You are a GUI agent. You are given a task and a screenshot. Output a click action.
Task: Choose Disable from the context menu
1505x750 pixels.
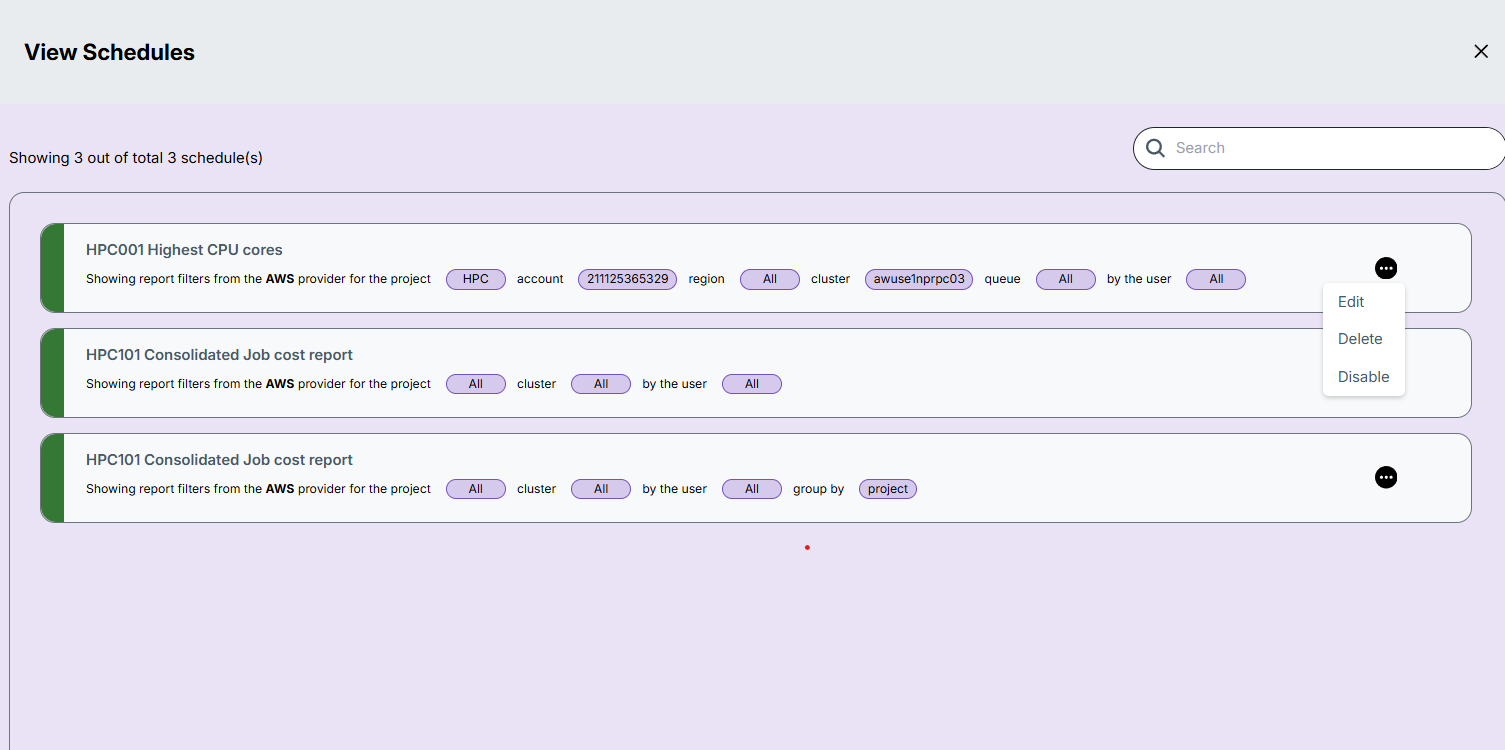[x=1364, y=377]
